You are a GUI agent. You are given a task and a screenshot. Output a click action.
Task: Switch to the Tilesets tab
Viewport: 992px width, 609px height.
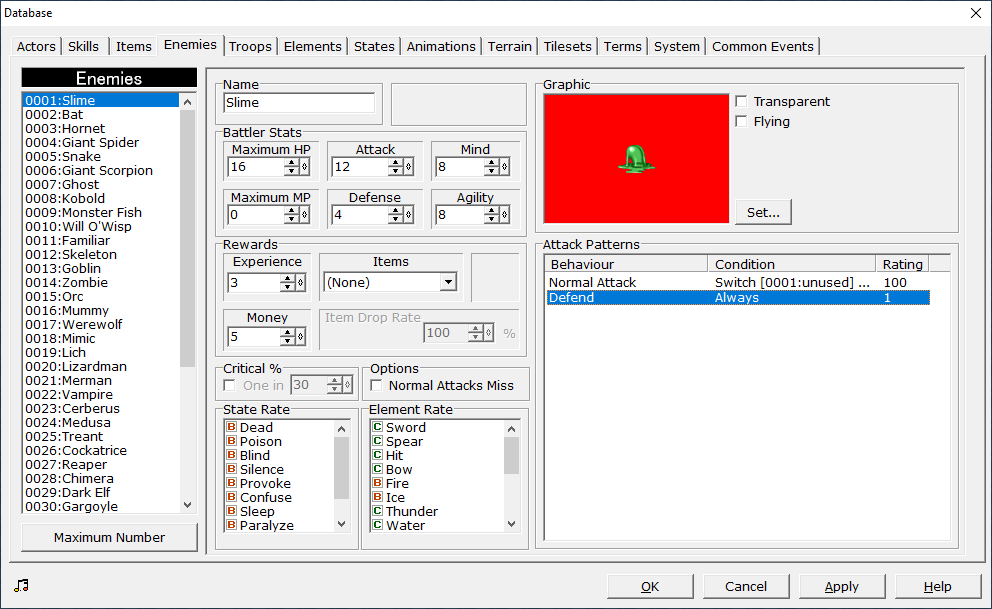click(x=567, y=46)
